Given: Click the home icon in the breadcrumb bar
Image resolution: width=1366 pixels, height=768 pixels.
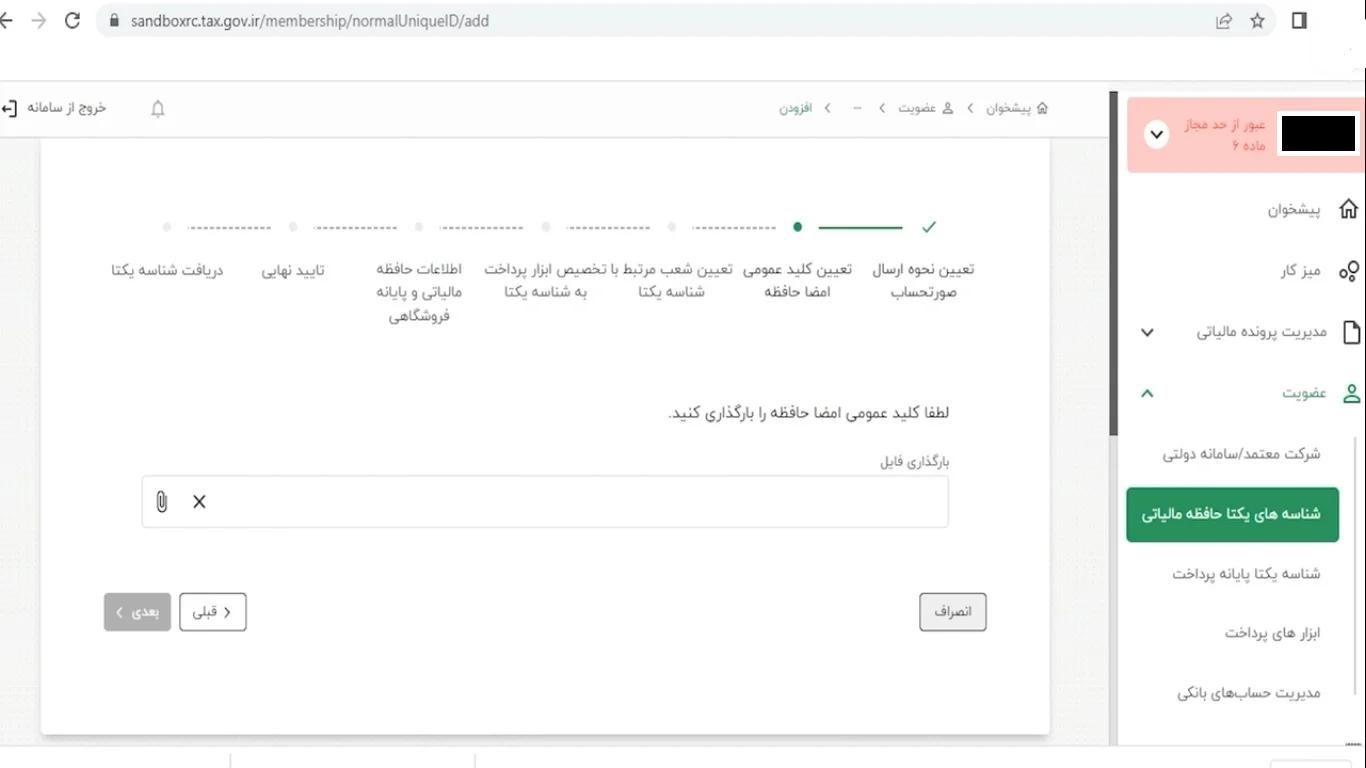Looking at the screenshot, I should pos(1042,107).
